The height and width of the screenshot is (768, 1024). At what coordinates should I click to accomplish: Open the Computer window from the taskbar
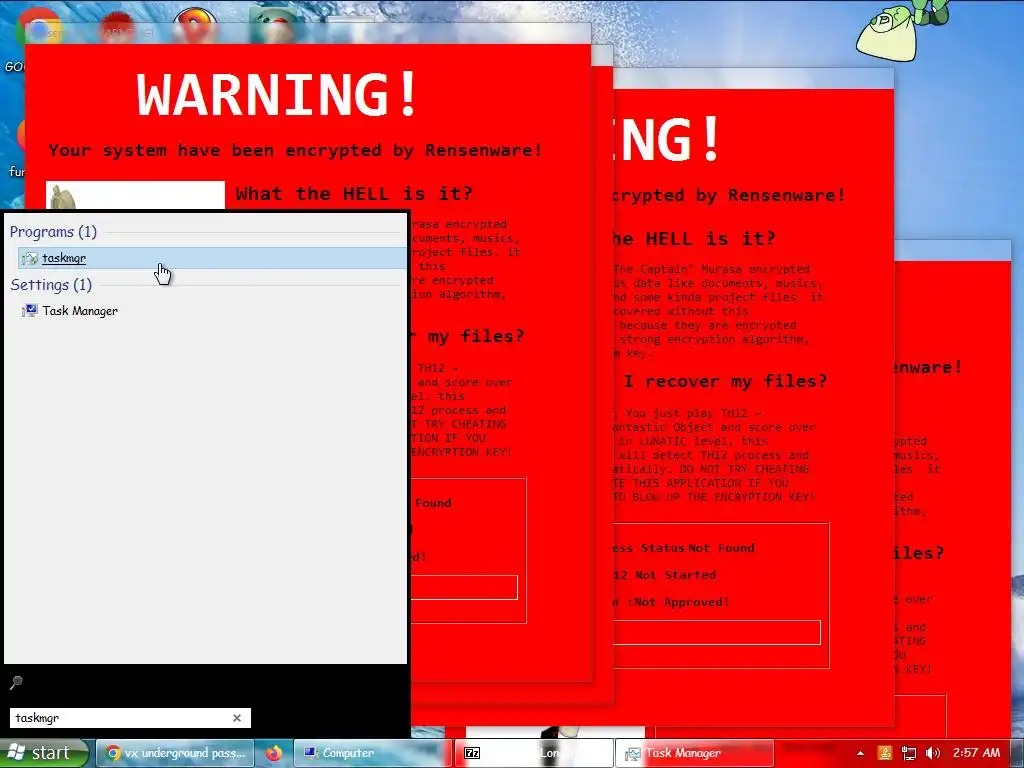click(x=372, y=753)
